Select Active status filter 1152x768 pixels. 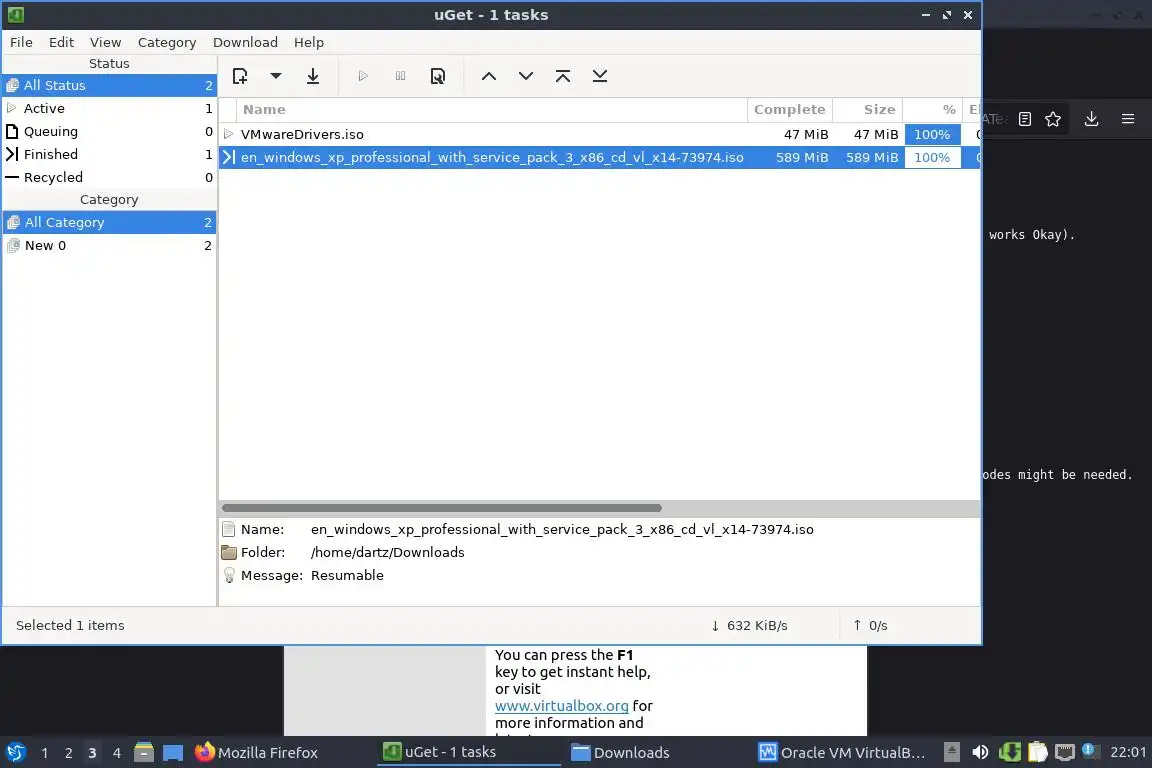coord(109,108)
